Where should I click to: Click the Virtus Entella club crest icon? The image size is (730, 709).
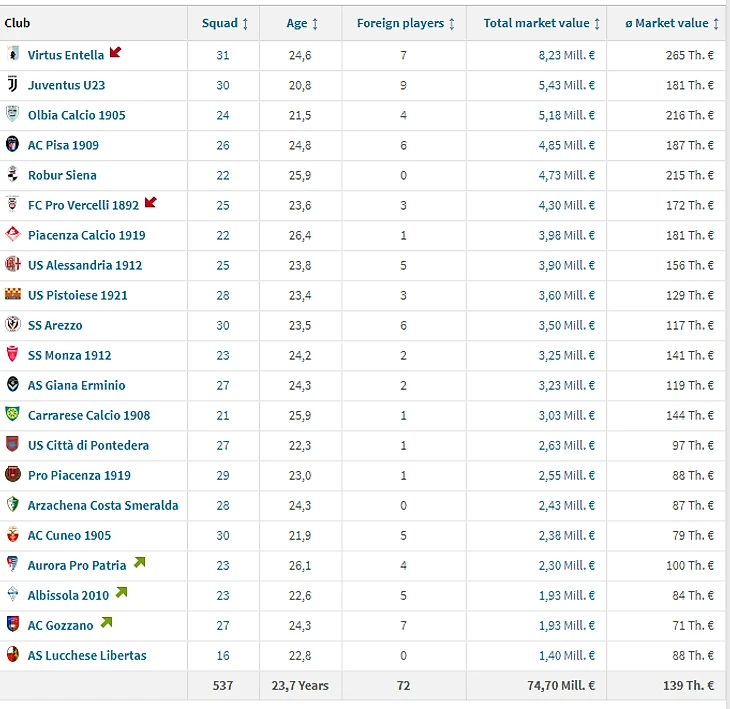coord(13,54)
